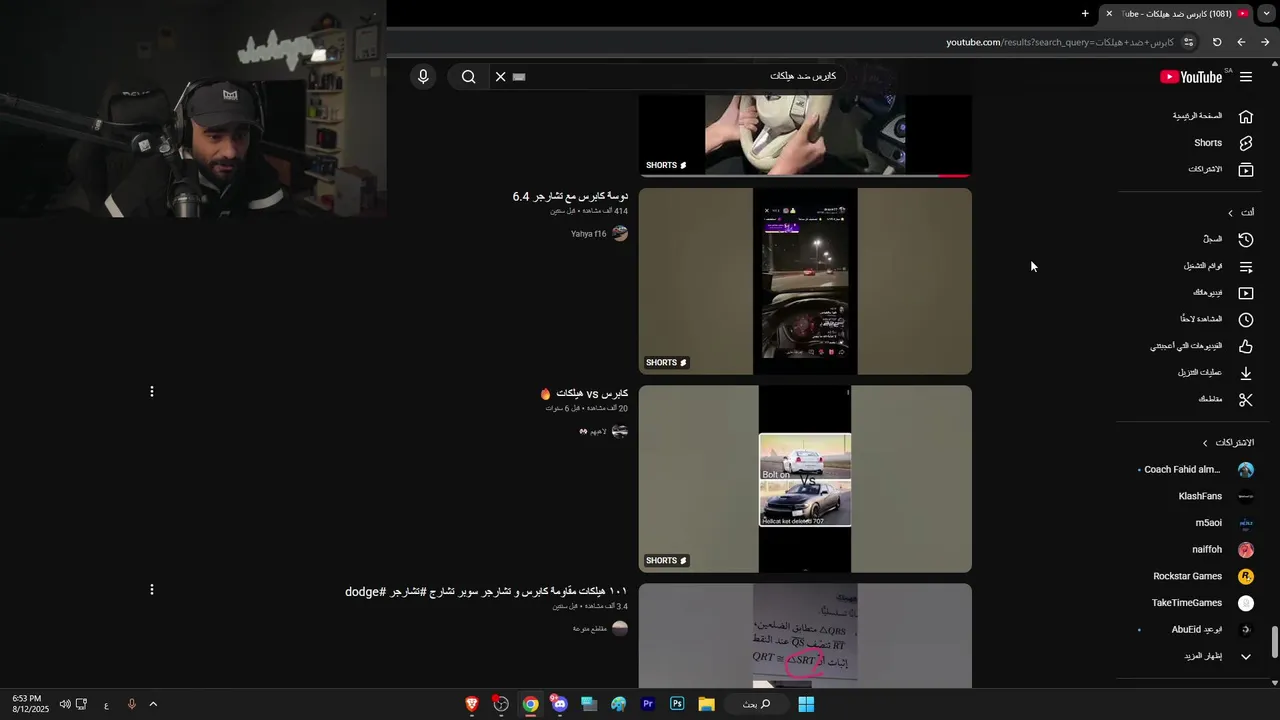Image resolution: width=1280 pixels, height=720 pixels.
Task: Open more options for '١٠١ هيلكات' video
Action: pyautogui.click(x=152, y=590)
